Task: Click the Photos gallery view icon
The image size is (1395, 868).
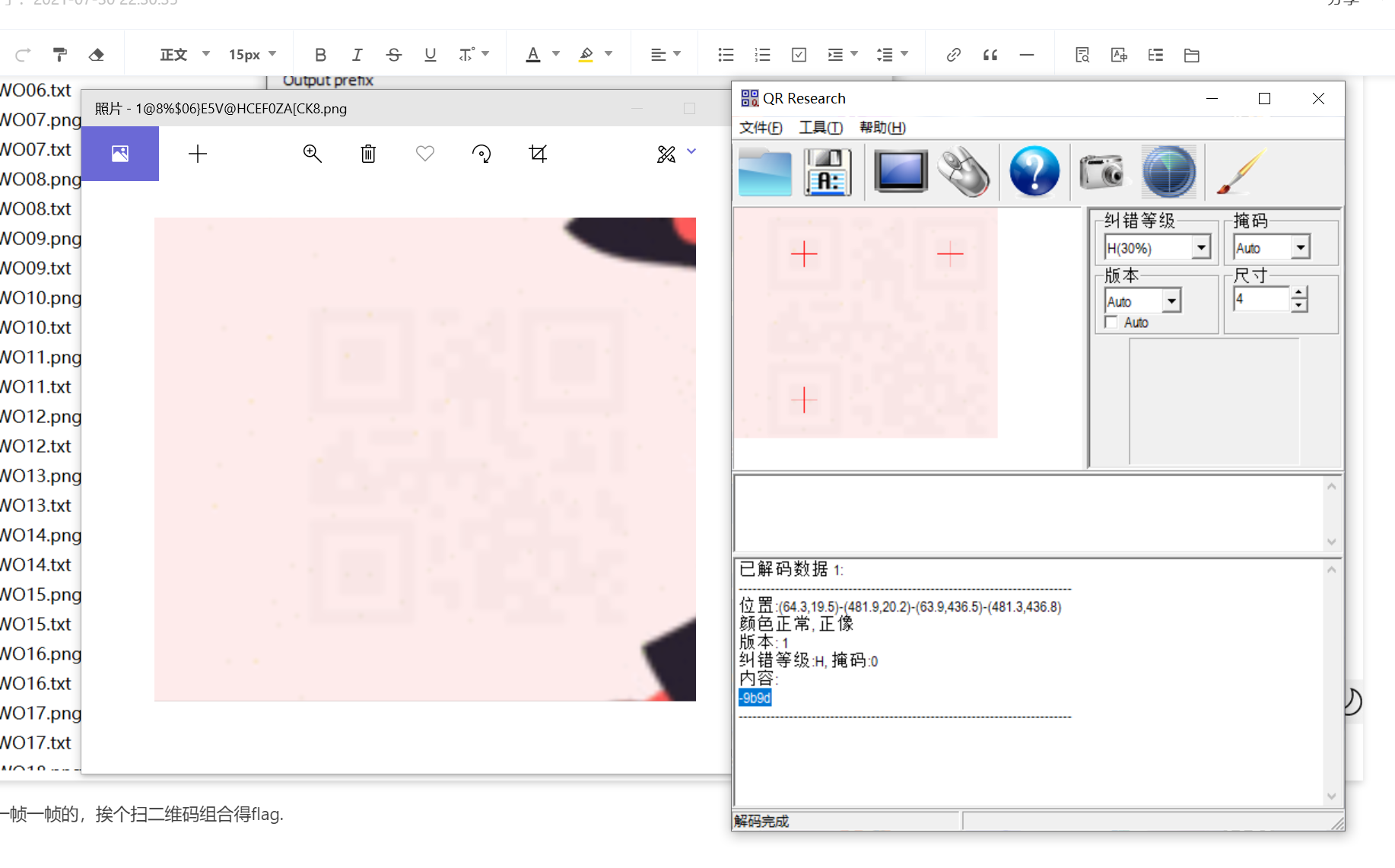Action: click(120, 154)
